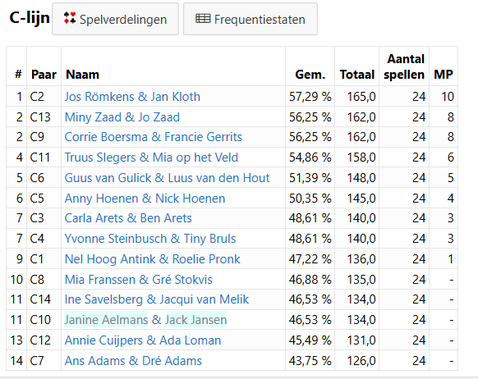
Task: Open Truus Slegers & Mia op het Veld
Action: click(x=151, y=157)
